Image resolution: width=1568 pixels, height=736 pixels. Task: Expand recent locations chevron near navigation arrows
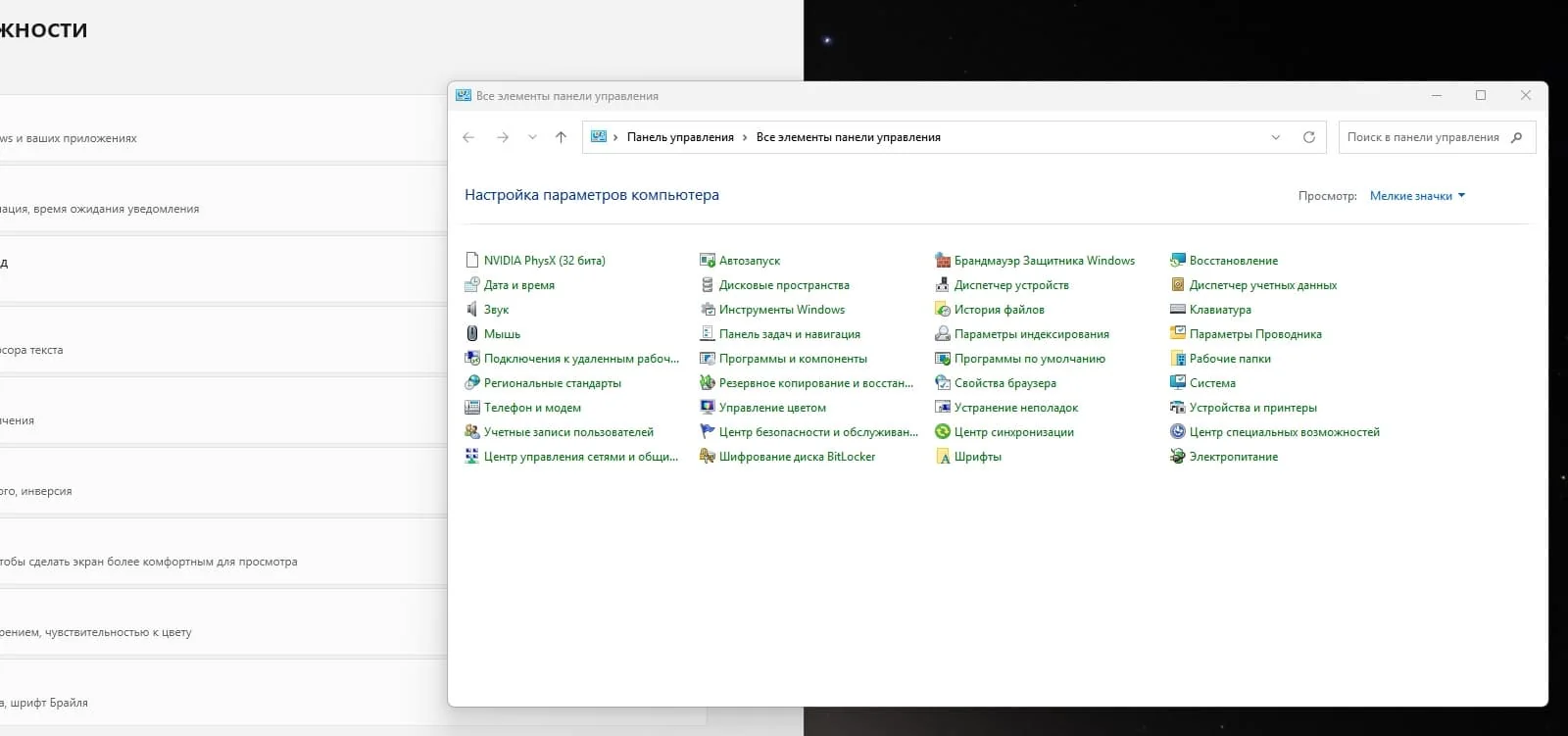click(x=532, y=137)
